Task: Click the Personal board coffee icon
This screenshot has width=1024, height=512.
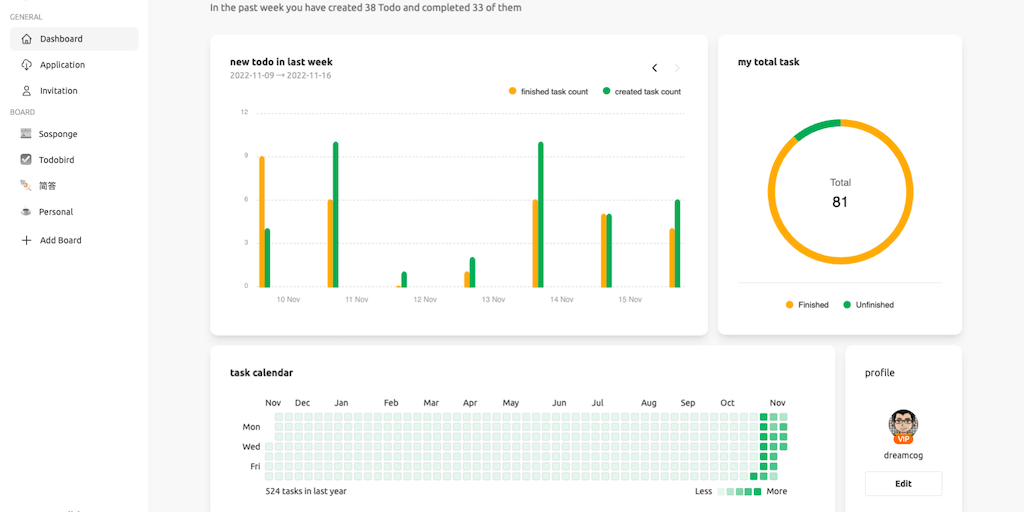Action: point(26,212)
